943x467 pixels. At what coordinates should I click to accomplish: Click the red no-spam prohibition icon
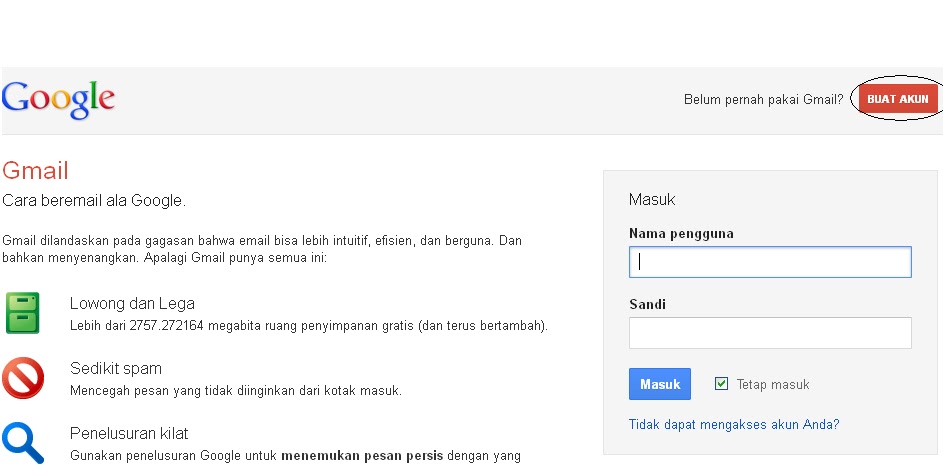coord(23,378)
